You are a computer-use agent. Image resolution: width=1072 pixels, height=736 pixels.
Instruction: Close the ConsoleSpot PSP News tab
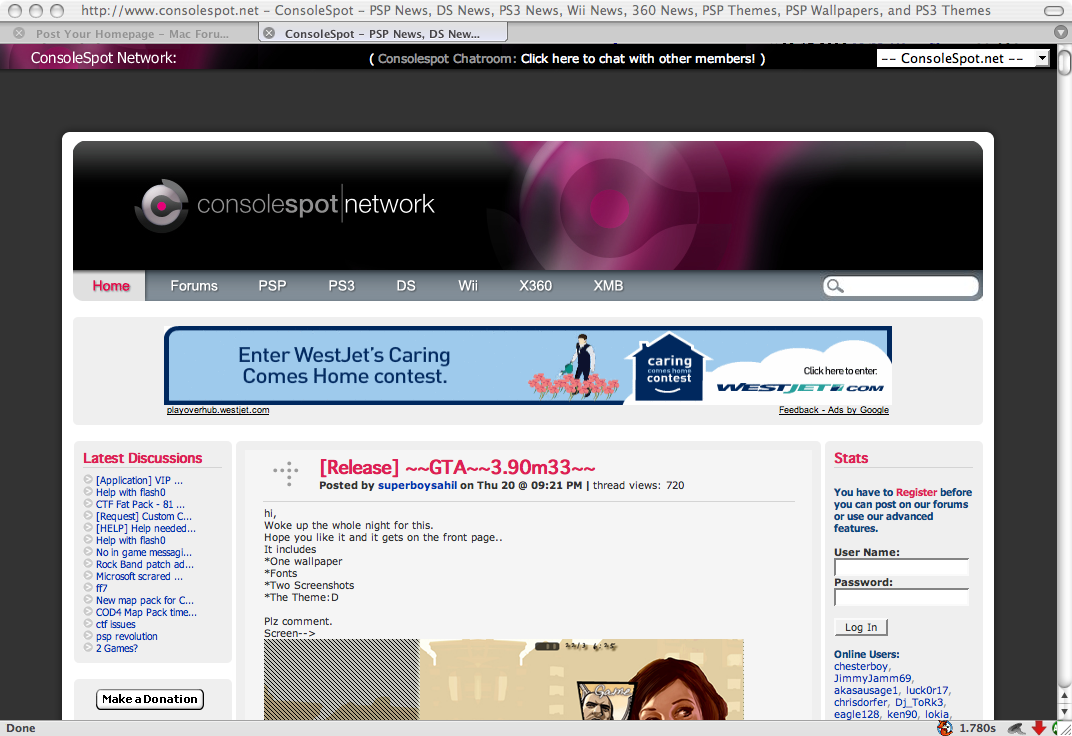pos(269,33)
